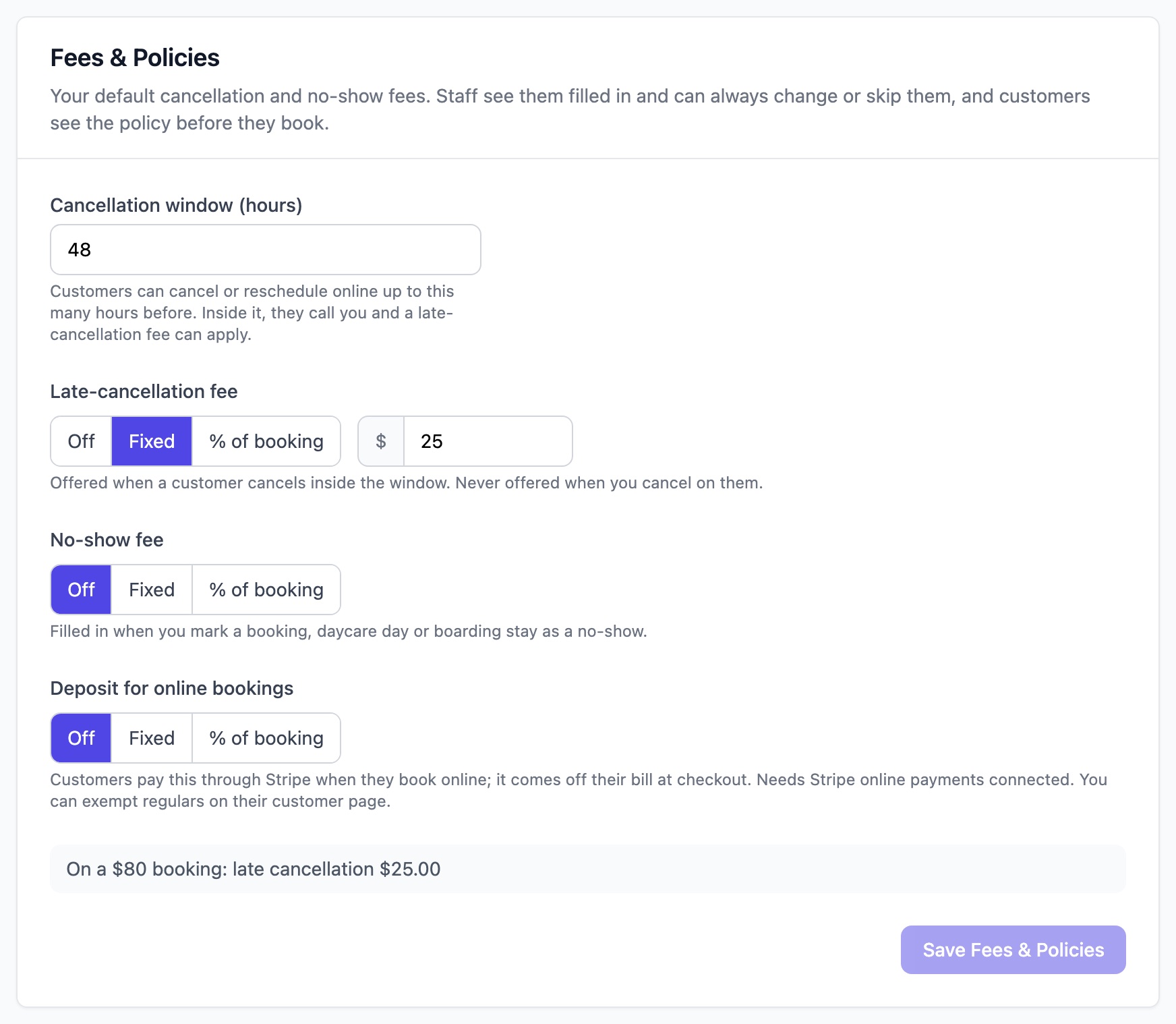Viewport: 1176px width, 1024px height.
Task: Choose % of booking for deposit
Action: point(266,738)
